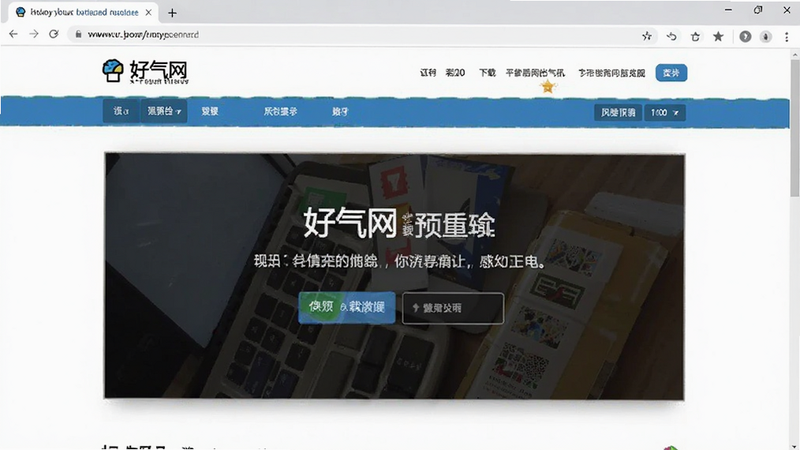Click the light gray round profile icon

[x=766, y=37]
